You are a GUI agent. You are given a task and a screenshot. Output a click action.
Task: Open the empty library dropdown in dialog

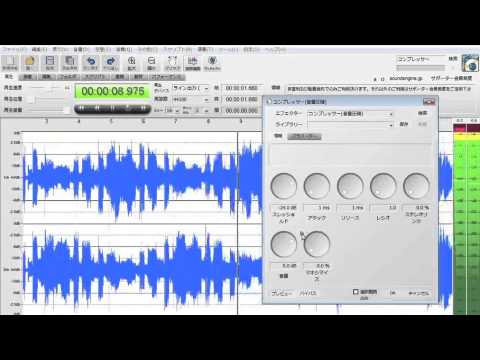pyautogui.click(x=350, y=125)
